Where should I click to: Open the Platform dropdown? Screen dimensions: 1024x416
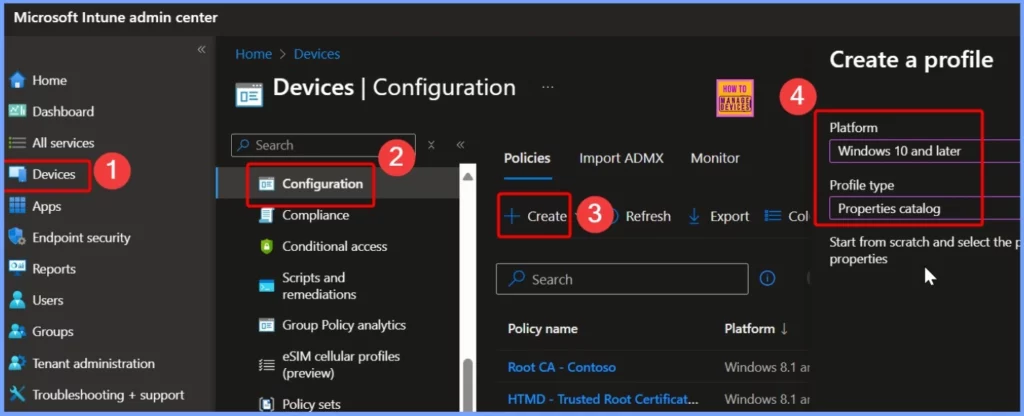926,152
